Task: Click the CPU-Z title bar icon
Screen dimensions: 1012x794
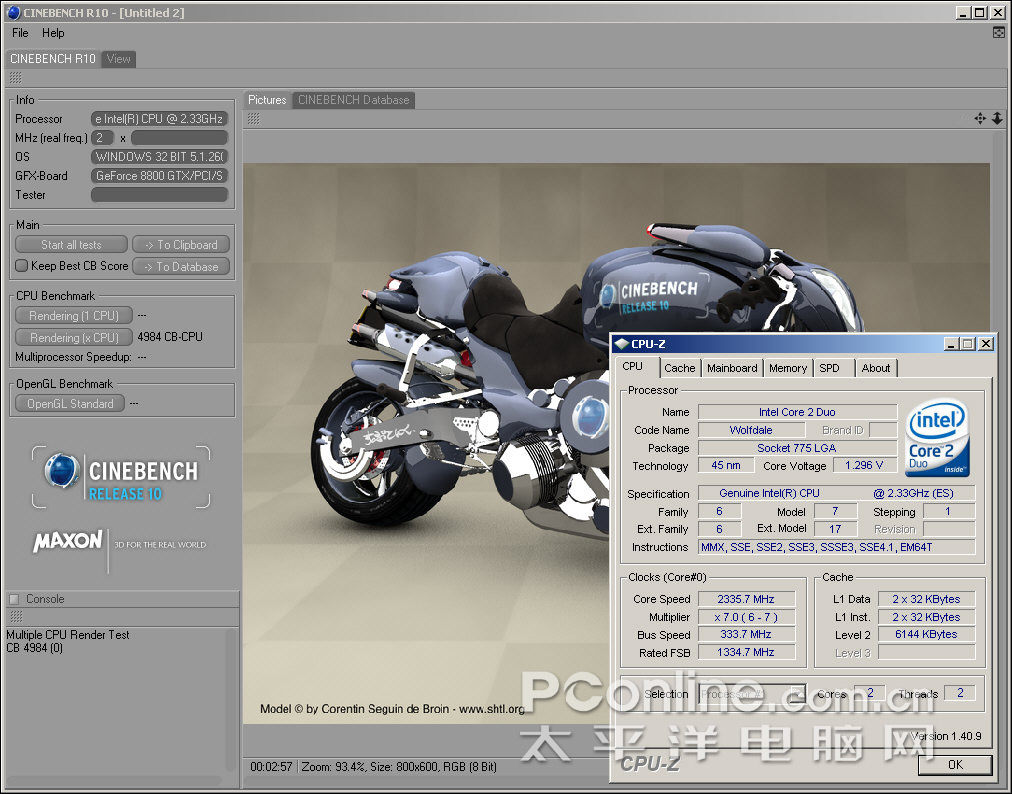Action: tap(621, 344)
